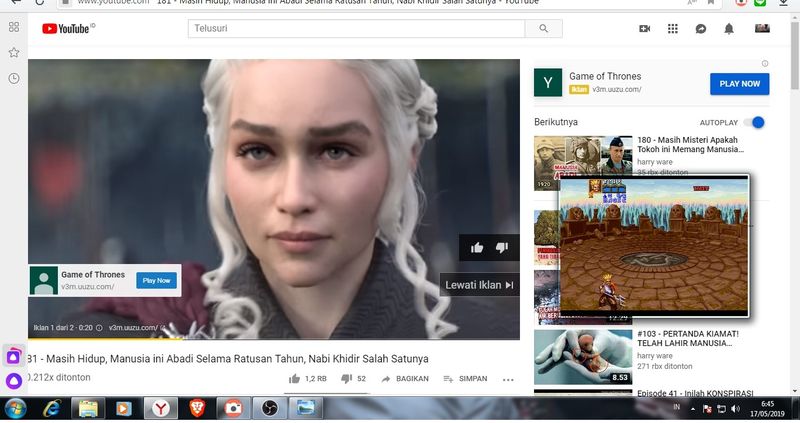
Task: Open the Game of Thrones sidebar ad title
Action: [x=605, y=76]
